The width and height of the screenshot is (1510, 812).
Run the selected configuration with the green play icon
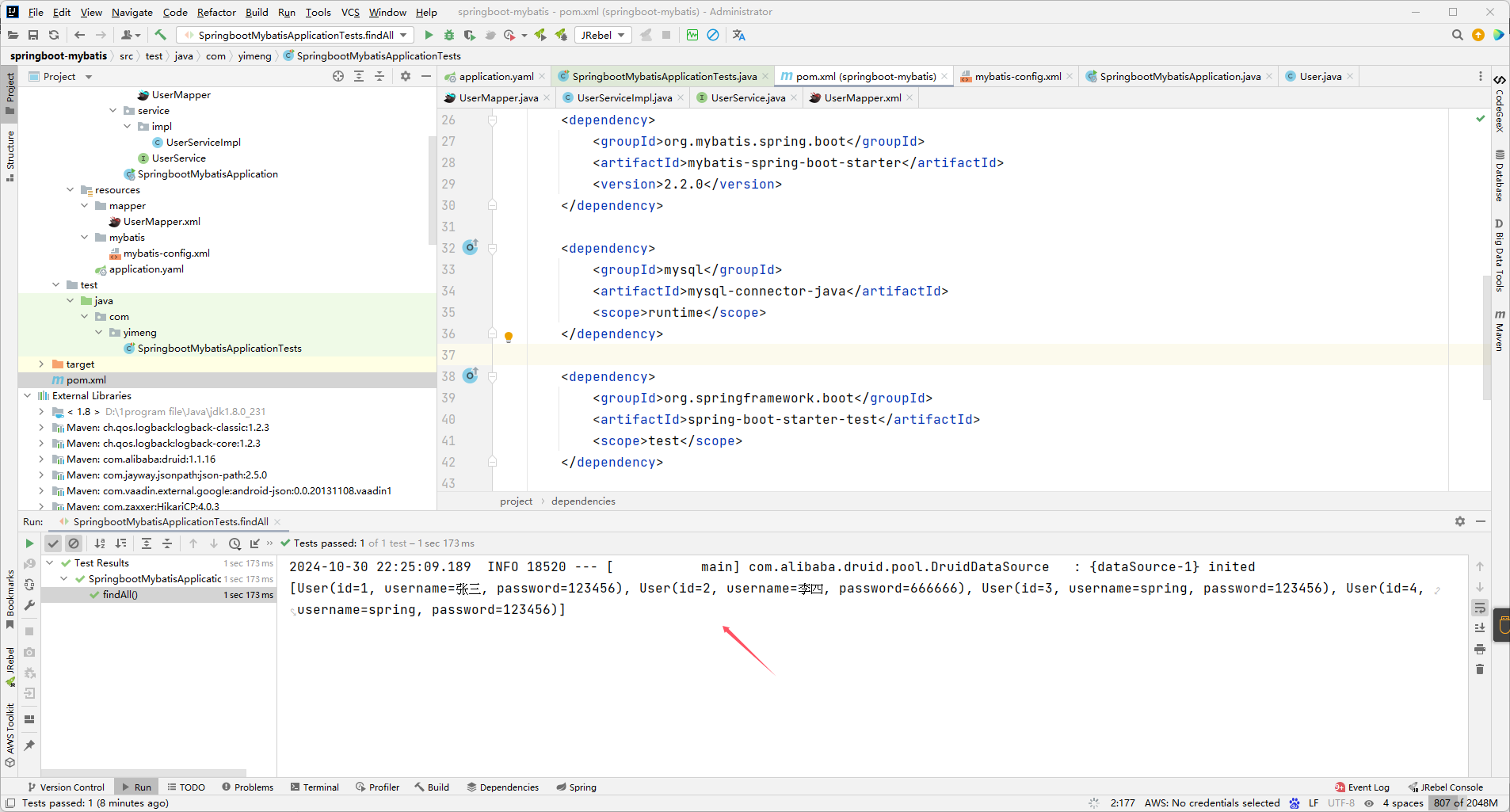429,35
